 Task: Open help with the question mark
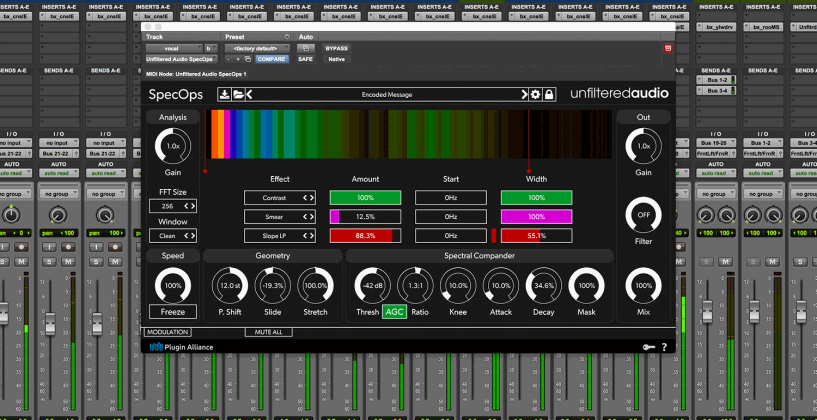click(664, 347)
